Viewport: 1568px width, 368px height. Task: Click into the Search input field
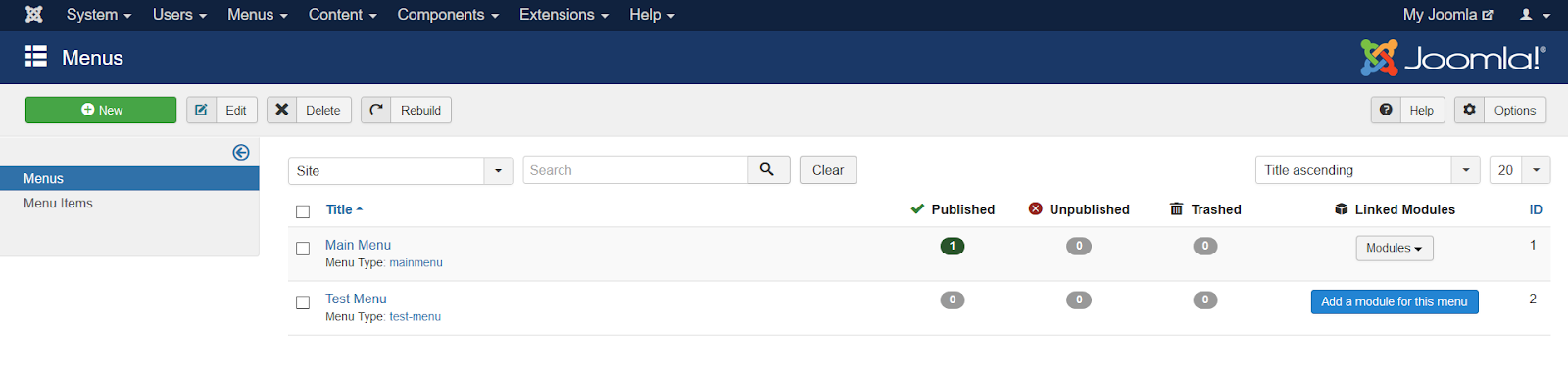click(x=635, y=170)
